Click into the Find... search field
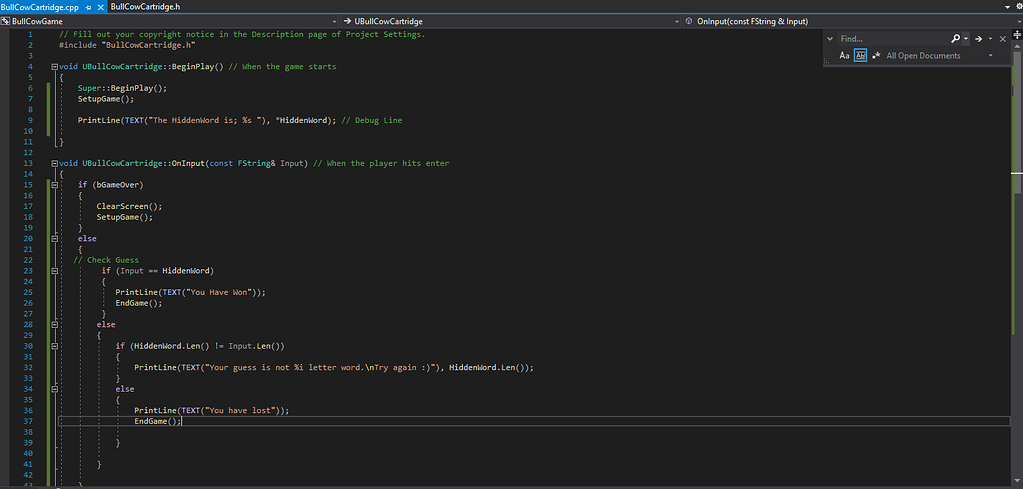The image size is (1023, 489). point(893,39)
